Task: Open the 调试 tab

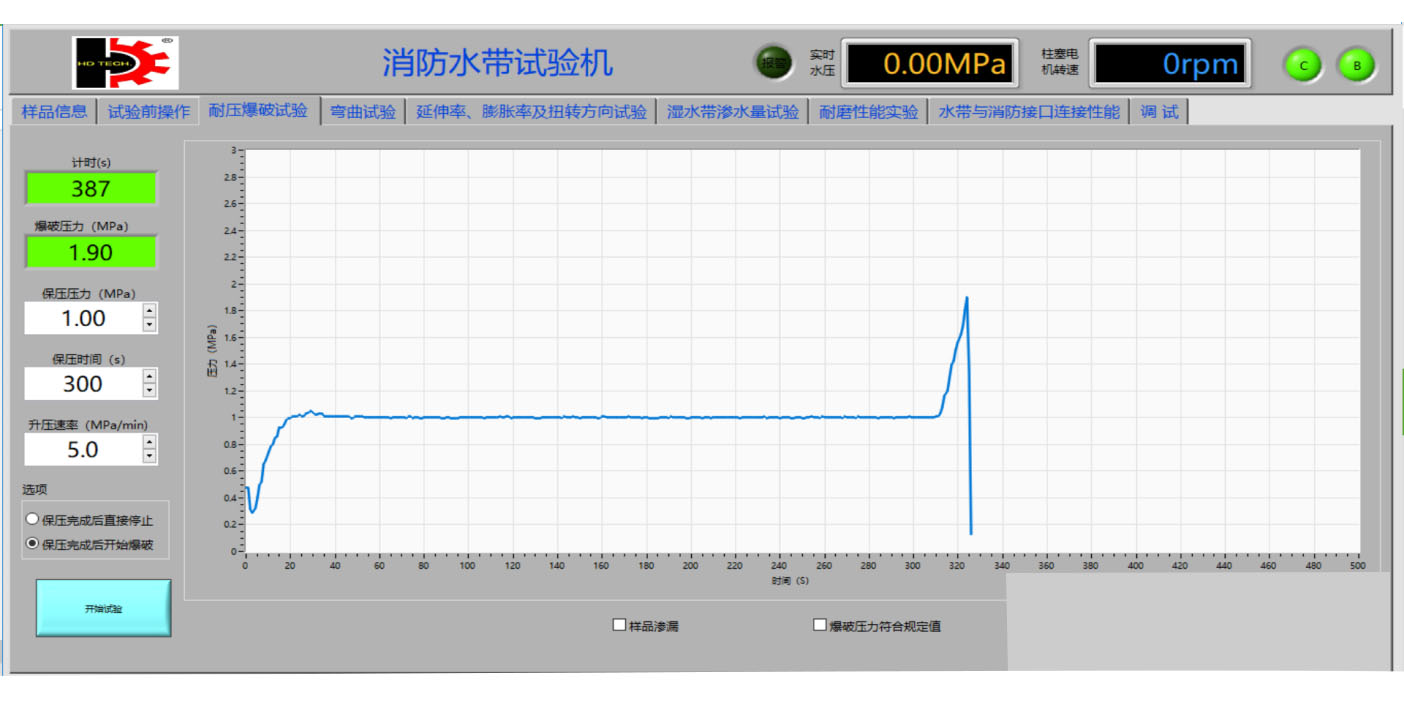Action: [x=1159, y=112]
